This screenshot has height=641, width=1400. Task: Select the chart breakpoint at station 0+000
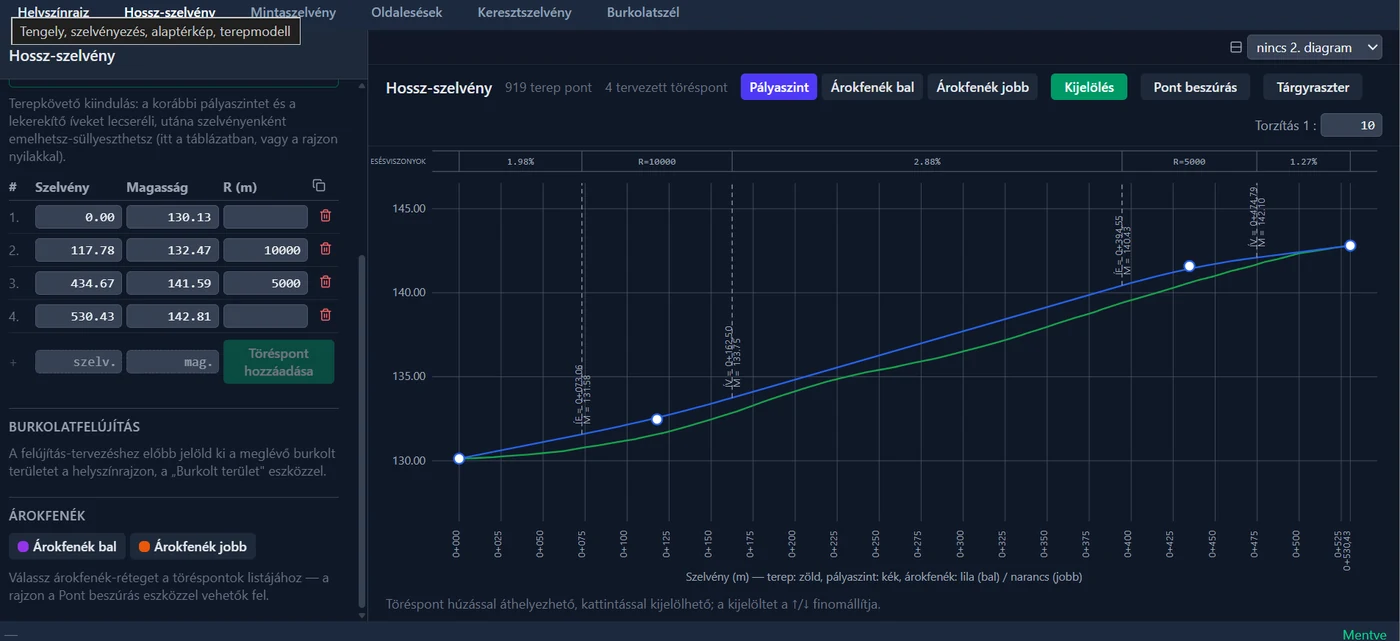(459, 459)
